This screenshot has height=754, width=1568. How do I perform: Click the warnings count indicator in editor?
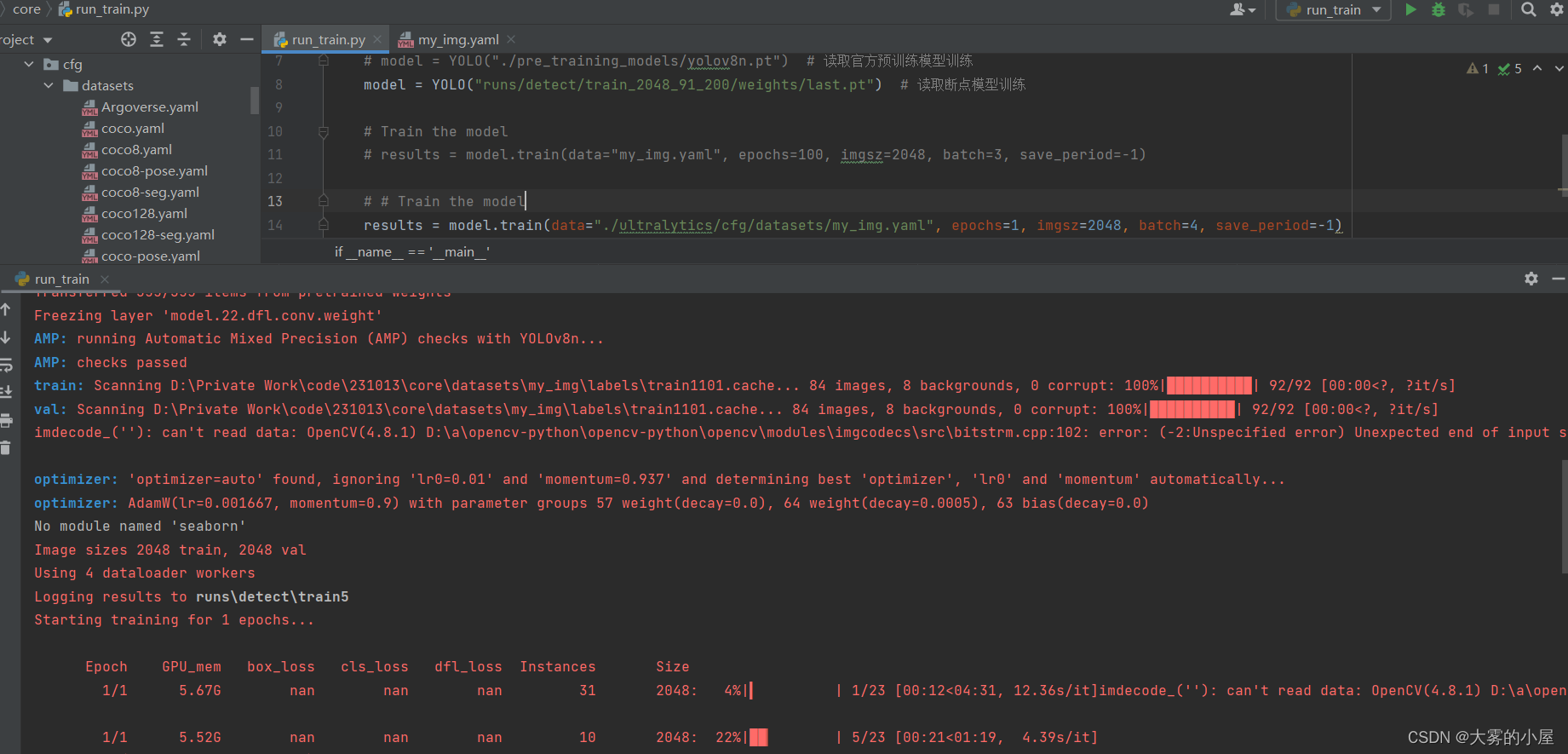(1478, 68)
